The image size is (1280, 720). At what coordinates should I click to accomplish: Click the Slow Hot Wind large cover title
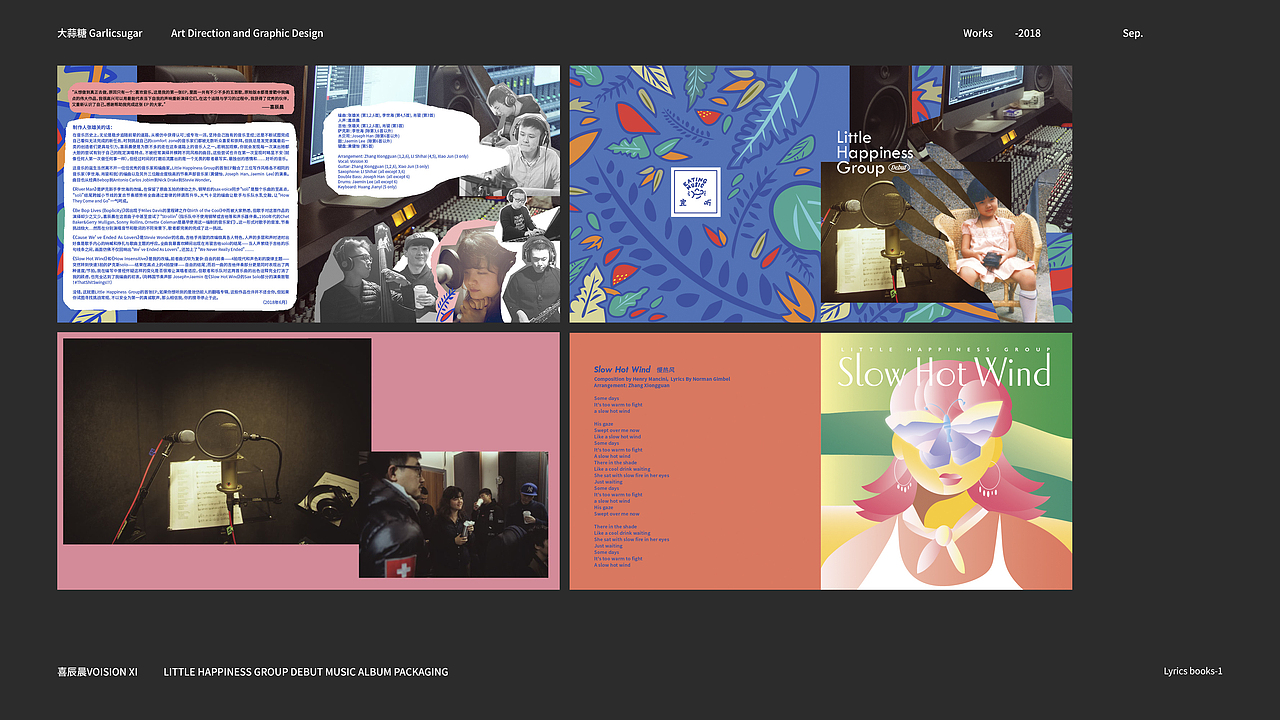[x=944, y=372]
